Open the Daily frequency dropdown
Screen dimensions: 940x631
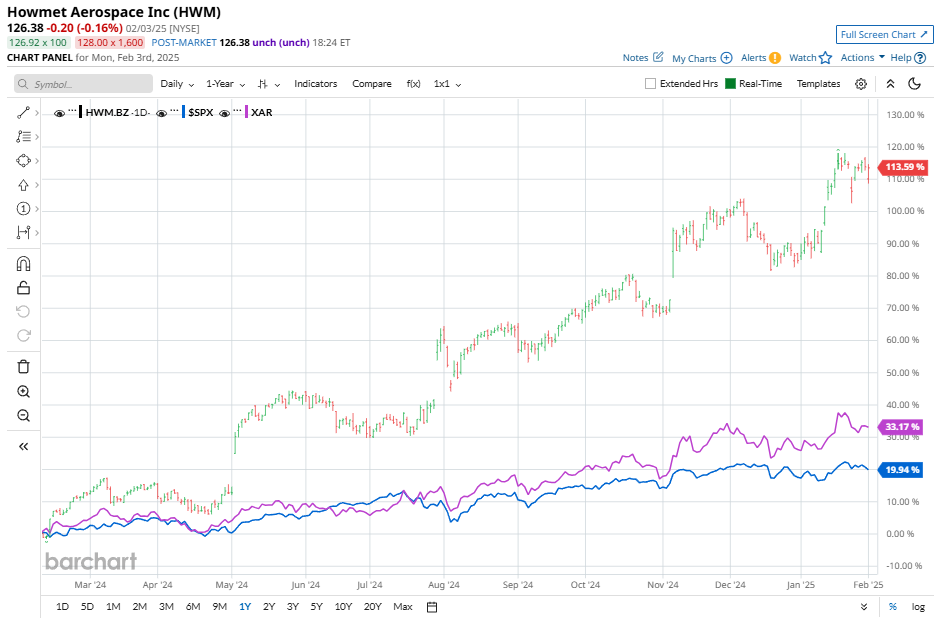177,84
